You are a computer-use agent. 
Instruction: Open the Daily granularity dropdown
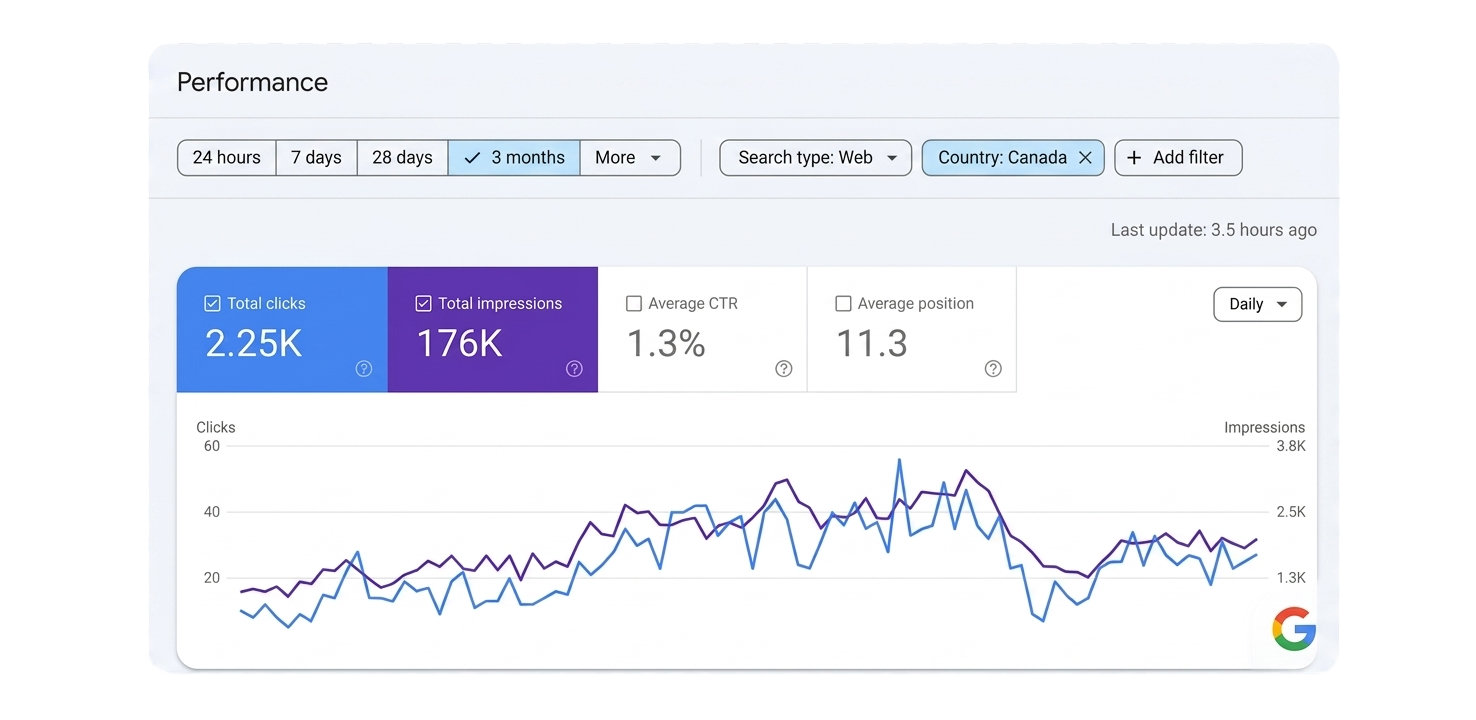point(1257,305)
